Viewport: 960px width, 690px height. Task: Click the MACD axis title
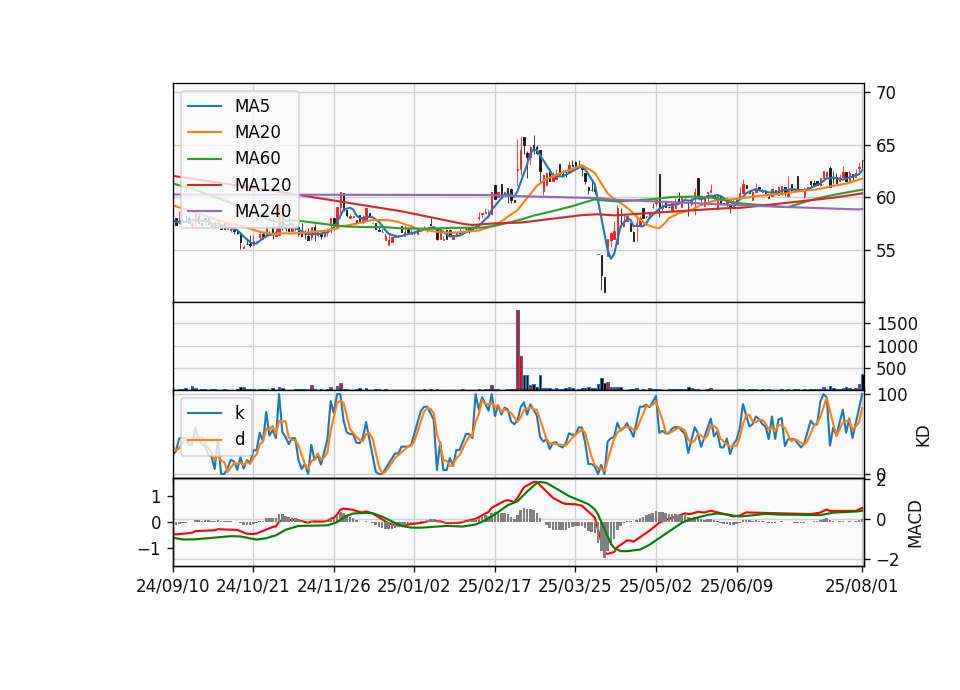click(x=915, y=524)
